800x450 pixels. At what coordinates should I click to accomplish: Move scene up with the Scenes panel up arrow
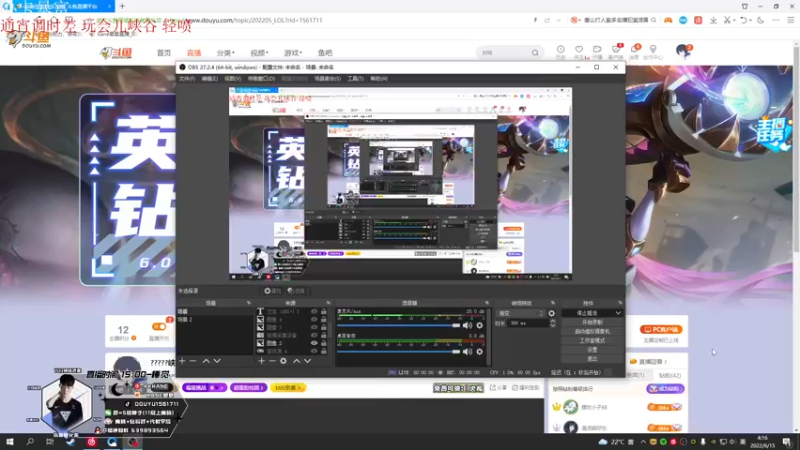click(x=206, y=361)
